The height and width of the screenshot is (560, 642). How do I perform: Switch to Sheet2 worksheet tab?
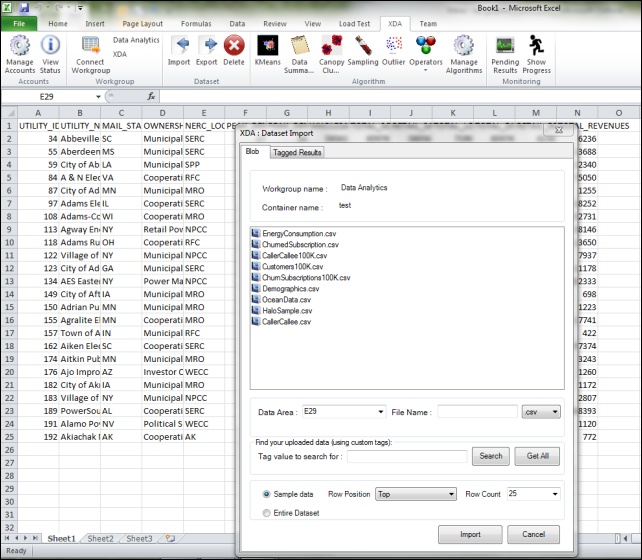click(x=100, y=538)
